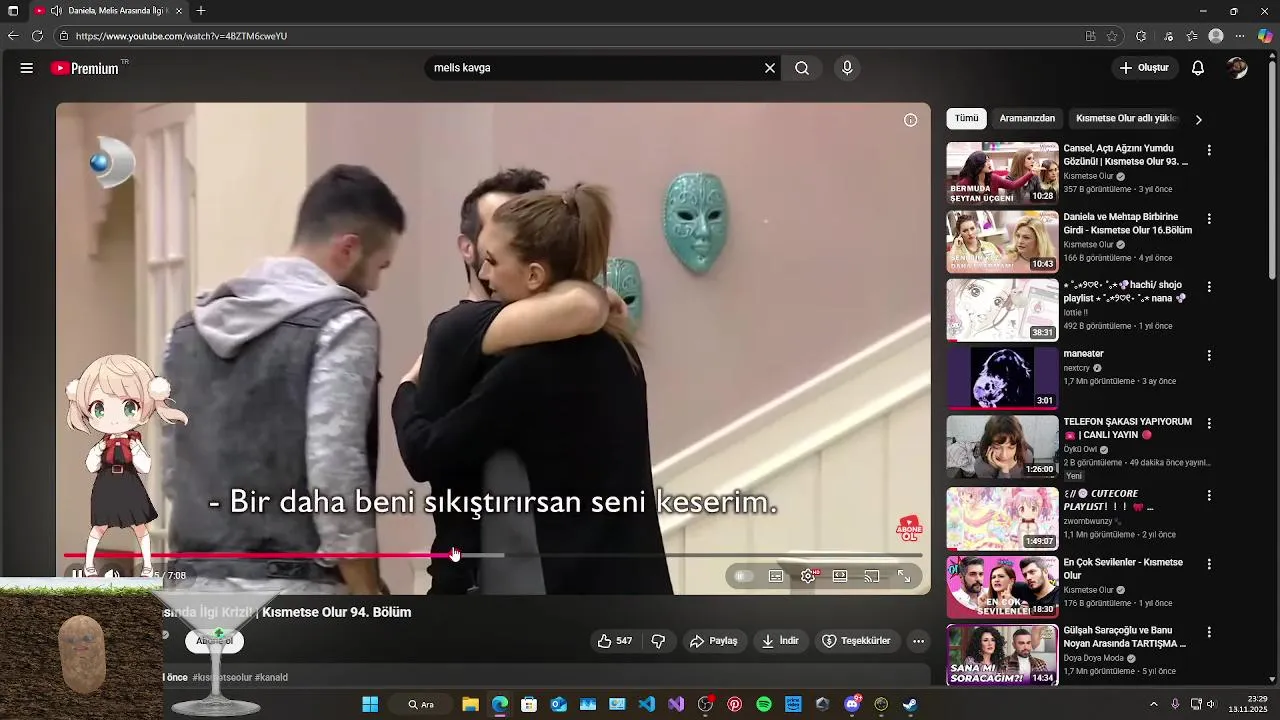Open the CUTECORE PLAYLIST thumbnail

(1002, 518)
